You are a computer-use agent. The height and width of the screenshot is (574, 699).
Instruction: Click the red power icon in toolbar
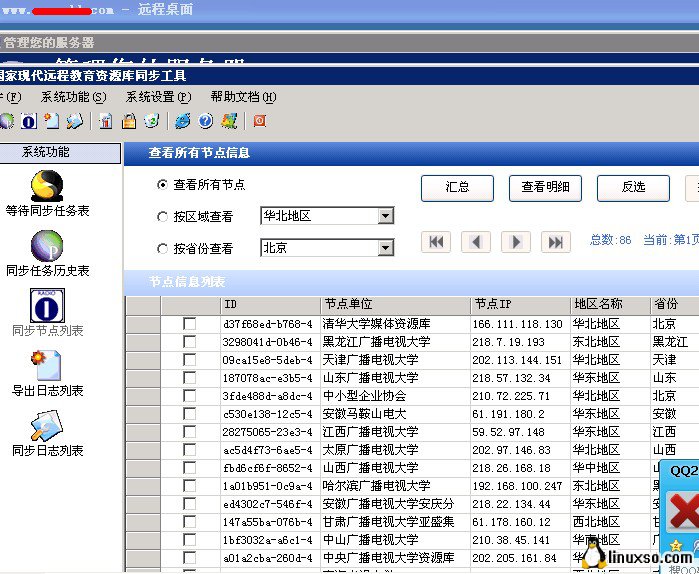(x=259, y=121)
